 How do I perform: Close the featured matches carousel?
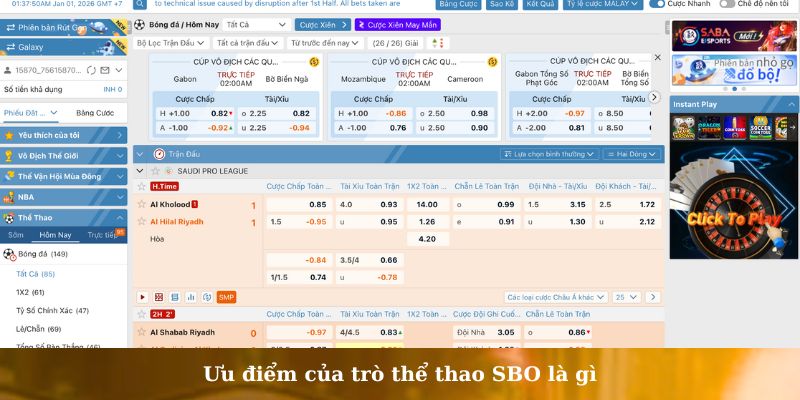[x=658, y=57]
